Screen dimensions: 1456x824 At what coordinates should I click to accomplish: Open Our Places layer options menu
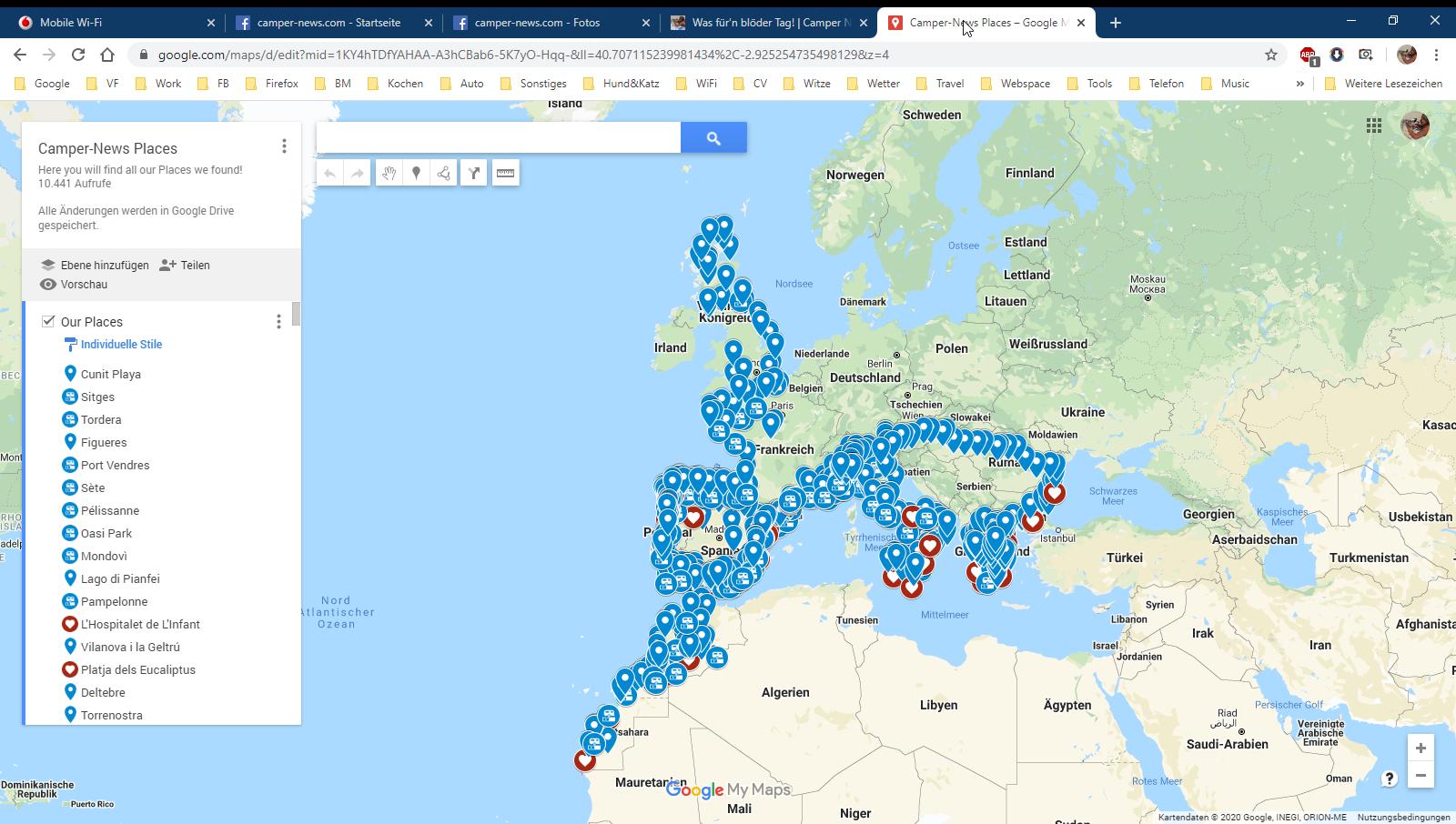278,322
